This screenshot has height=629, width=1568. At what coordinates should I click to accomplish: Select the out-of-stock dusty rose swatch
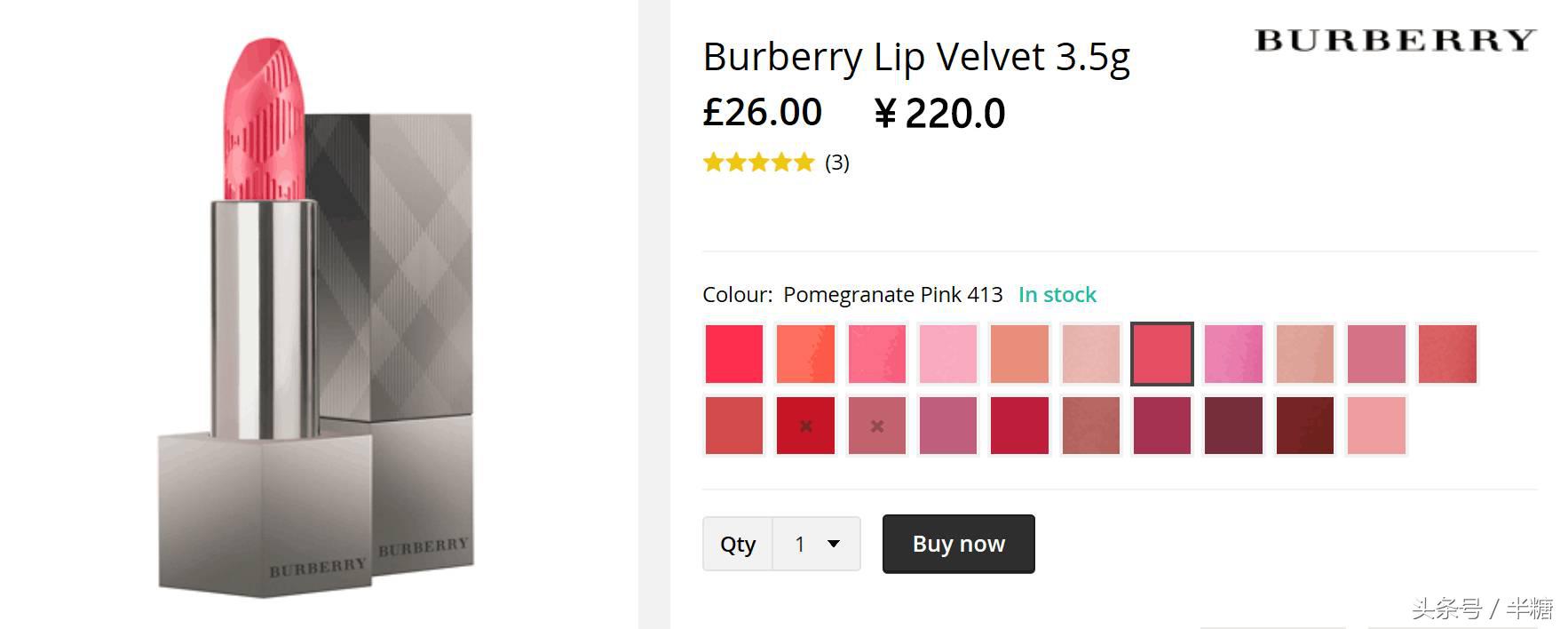877,426
